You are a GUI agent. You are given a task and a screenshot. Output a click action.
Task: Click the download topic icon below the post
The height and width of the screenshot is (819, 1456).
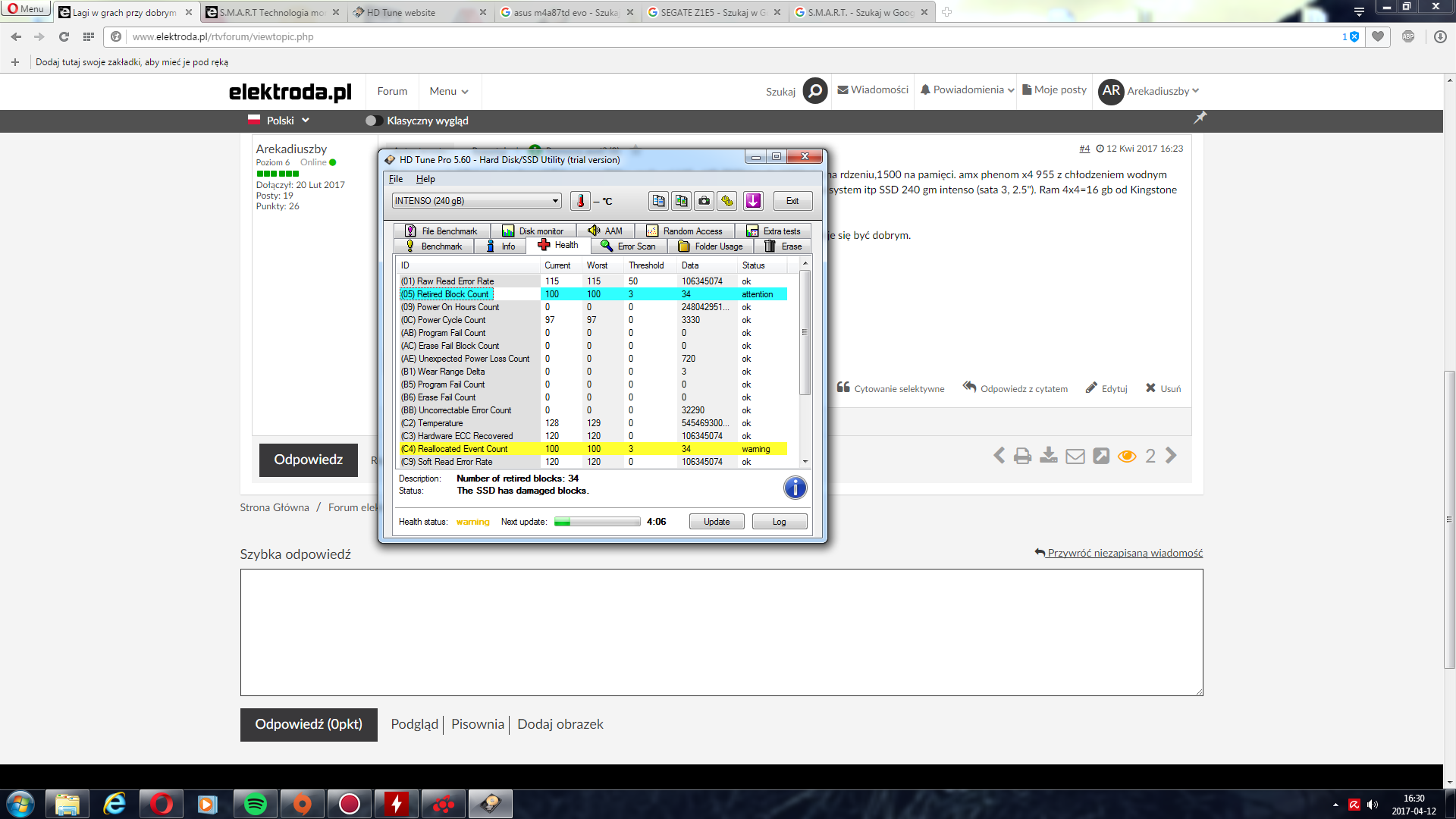(1049, 456)
